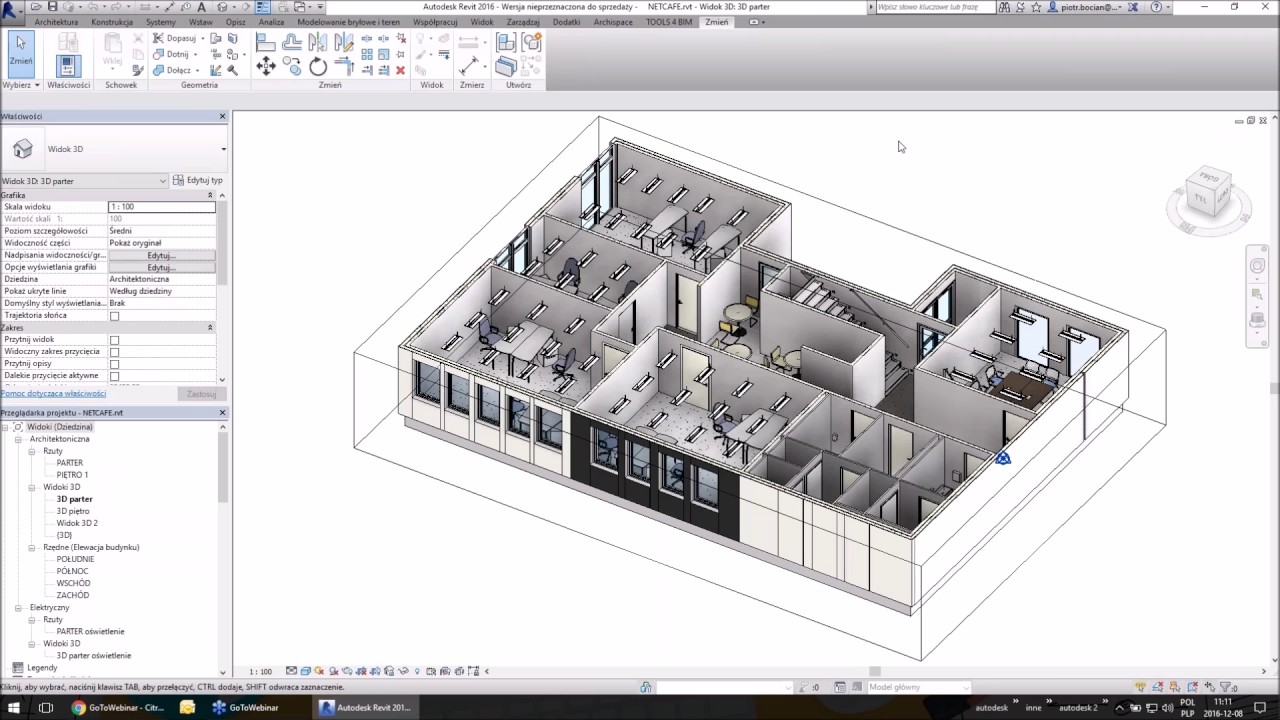Screen dimensions: 1280x720
Task: Click Edytuj for Nadpisania widoczności
Action: tap(161, 255)
